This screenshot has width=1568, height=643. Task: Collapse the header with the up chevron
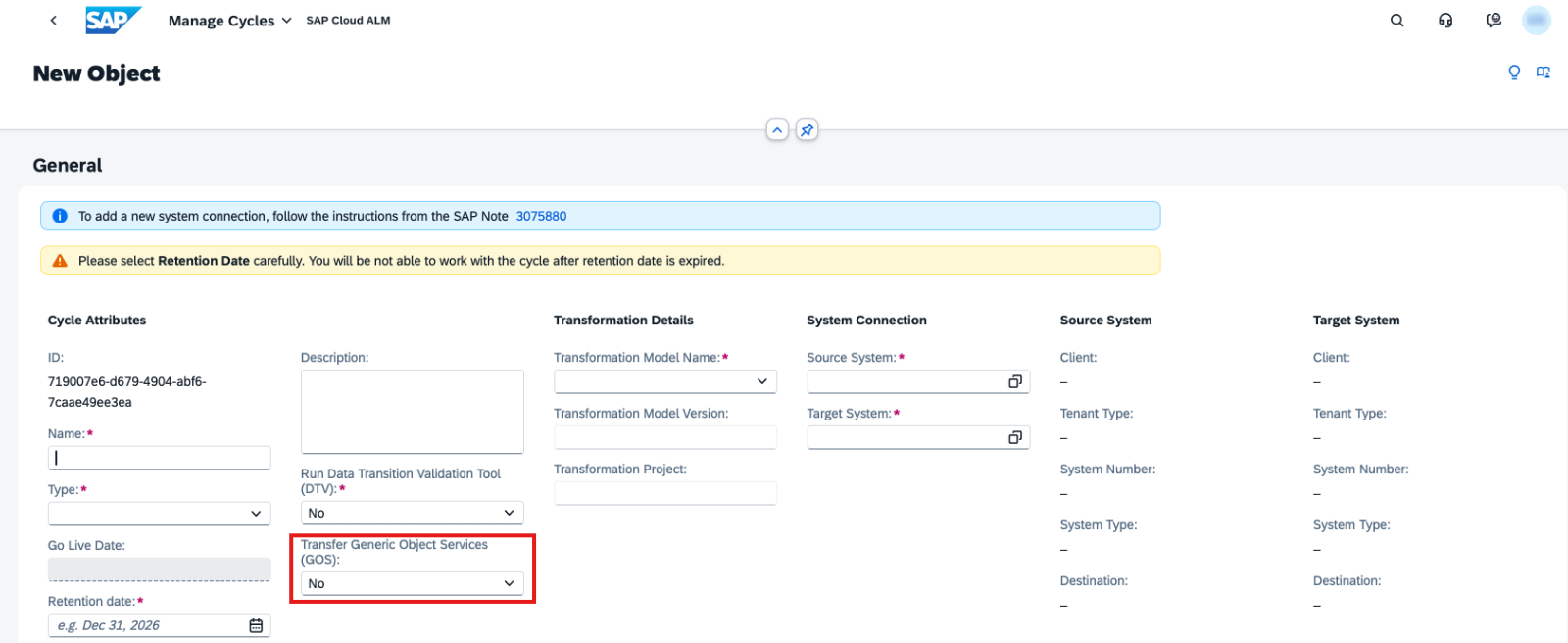coord(777,129)
